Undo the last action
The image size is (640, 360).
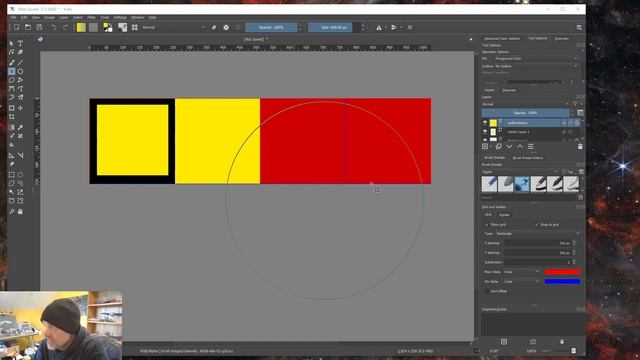[53, 27]
